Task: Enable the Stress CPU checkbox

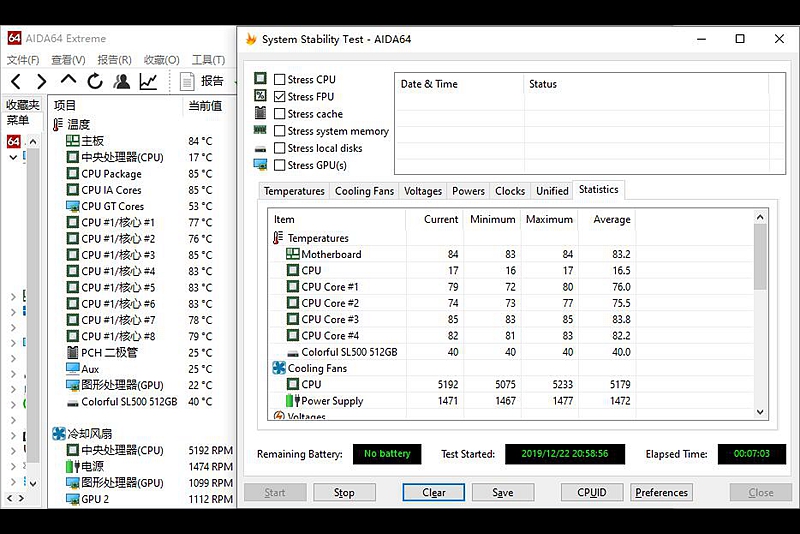Action: coord(280,79)
